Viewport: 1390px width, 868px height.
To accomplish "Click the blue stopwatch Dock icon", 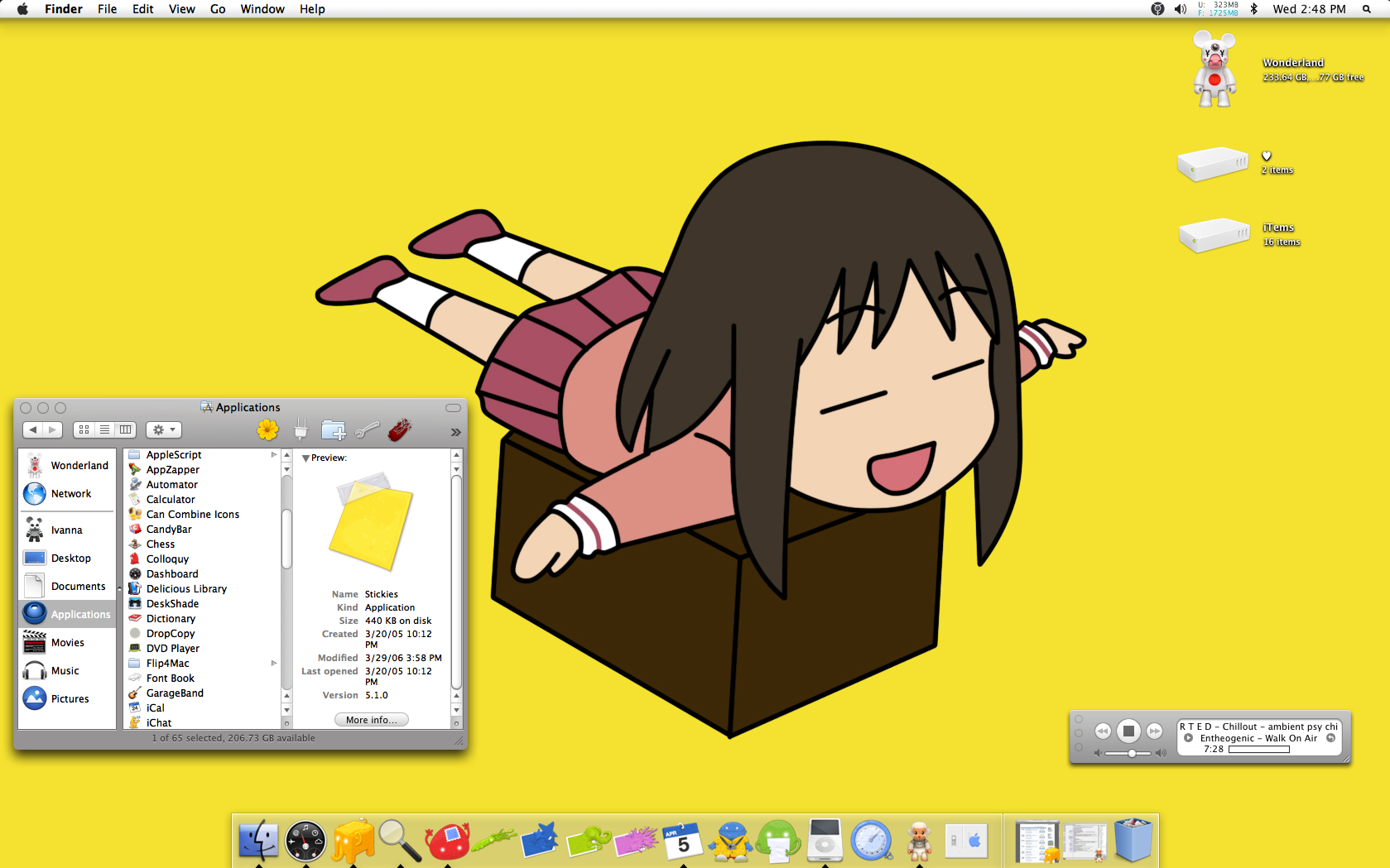I will [872, 841].
